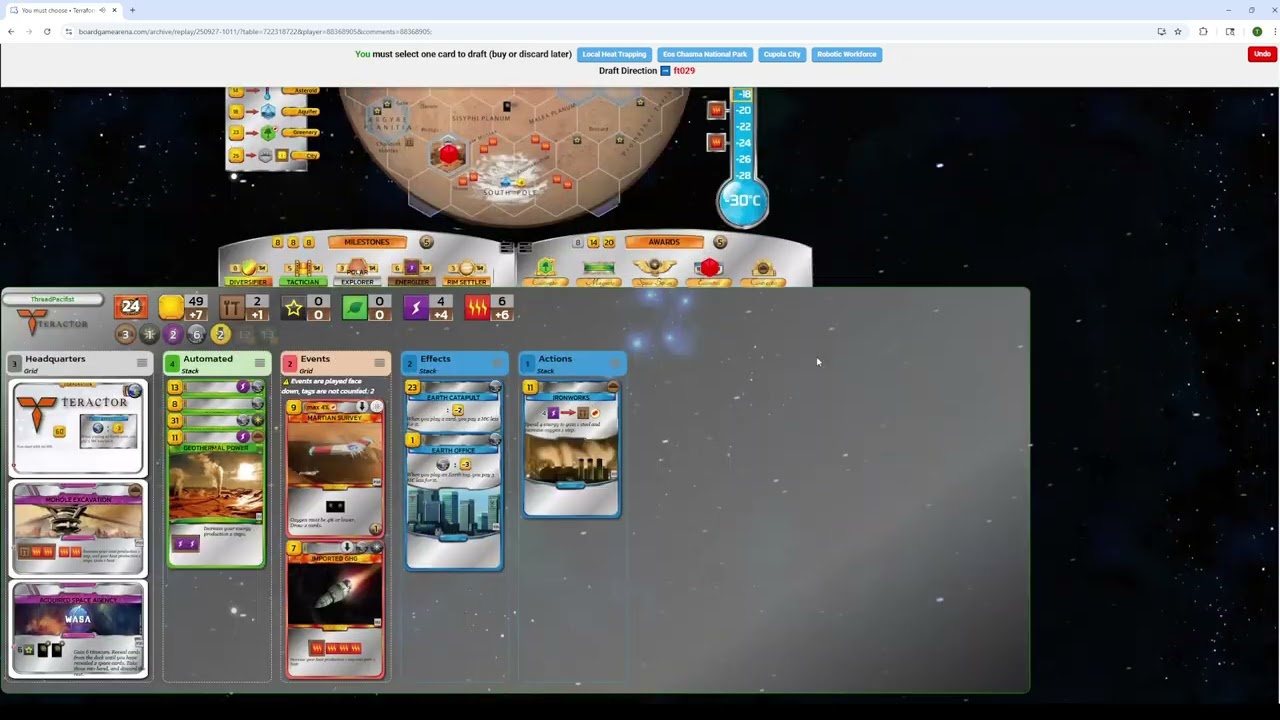Click the Draft Direction arrow icon
Viewport: 1280px width, 720px height.
665,71
